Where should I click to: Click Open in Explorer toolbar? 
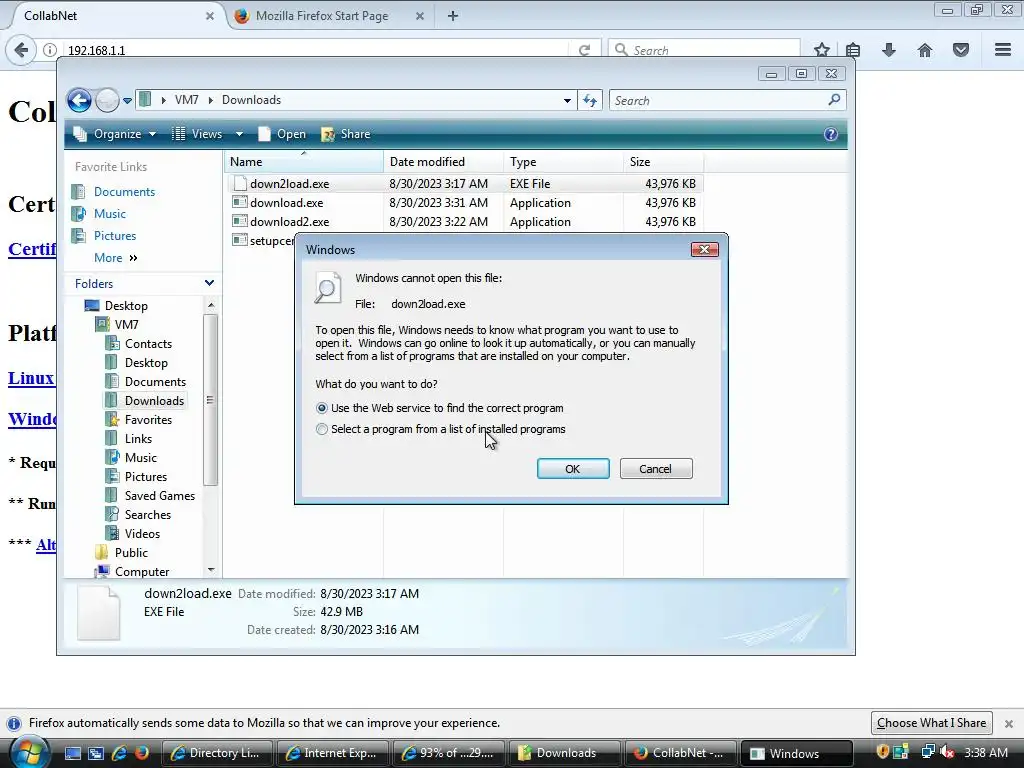tap(282, 134)
